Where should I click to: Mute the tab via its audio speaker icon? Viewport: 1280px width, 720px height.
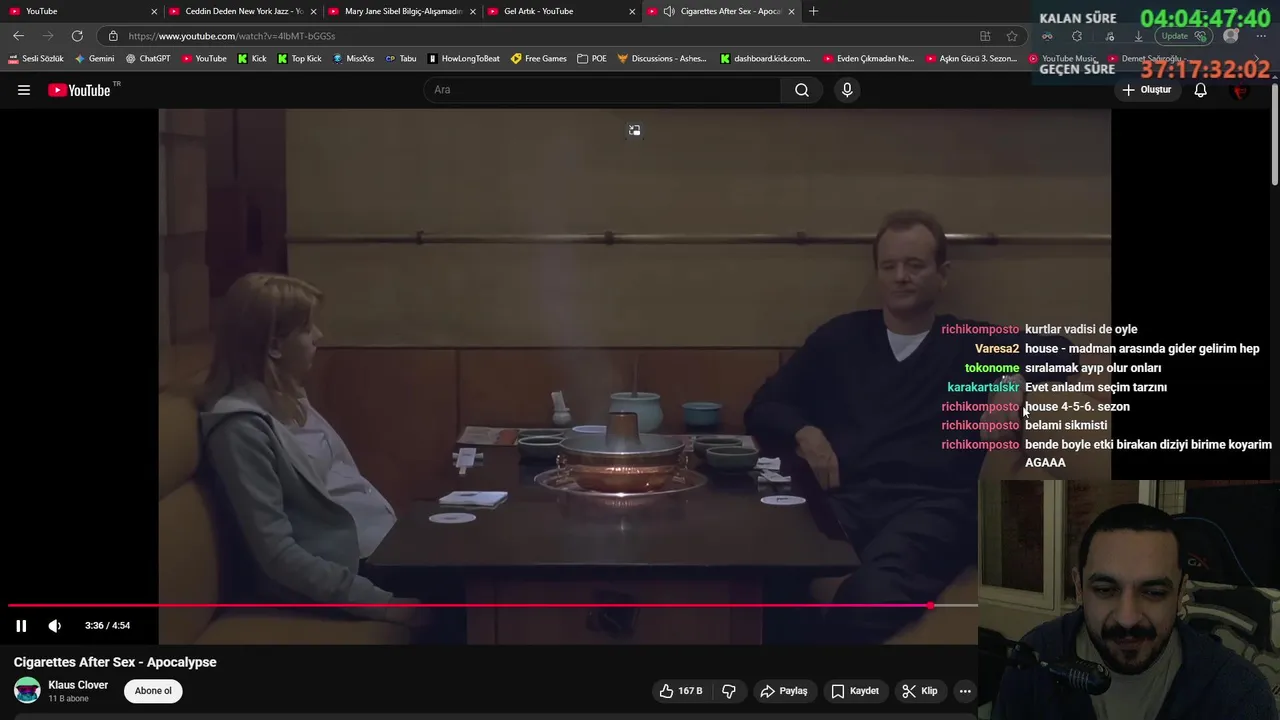668,11
